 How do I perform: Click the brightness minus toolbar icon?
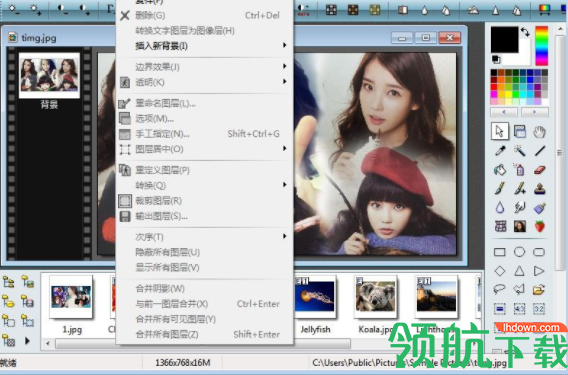tap(14, 9)
